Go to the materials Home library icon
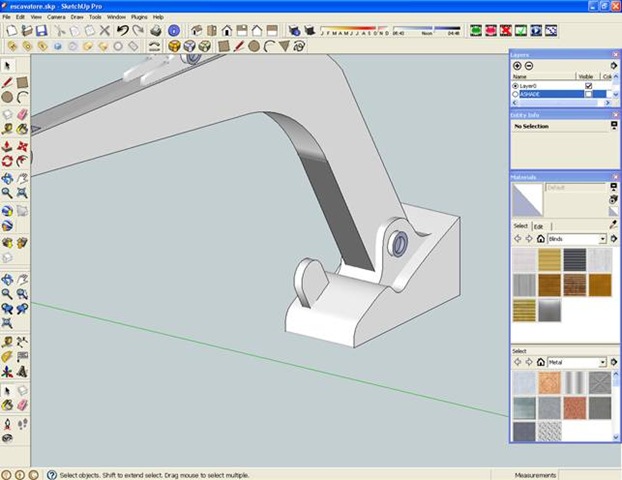Screen dimensions: 622x480 [x=540, y=239]
